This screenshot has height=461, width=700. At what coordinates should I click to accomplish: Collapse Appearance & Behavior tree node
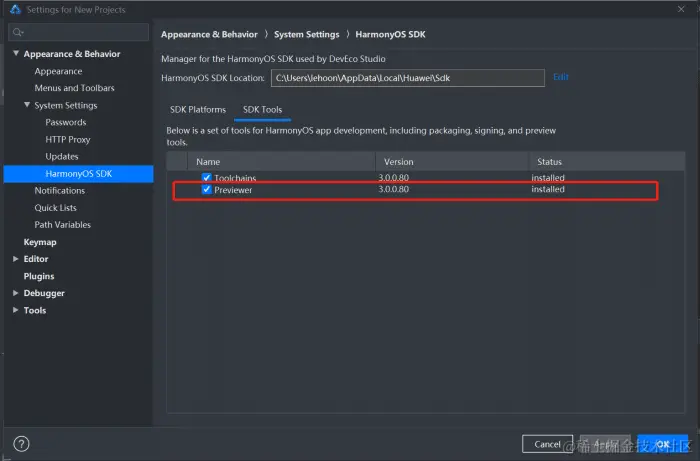[16, 54]
